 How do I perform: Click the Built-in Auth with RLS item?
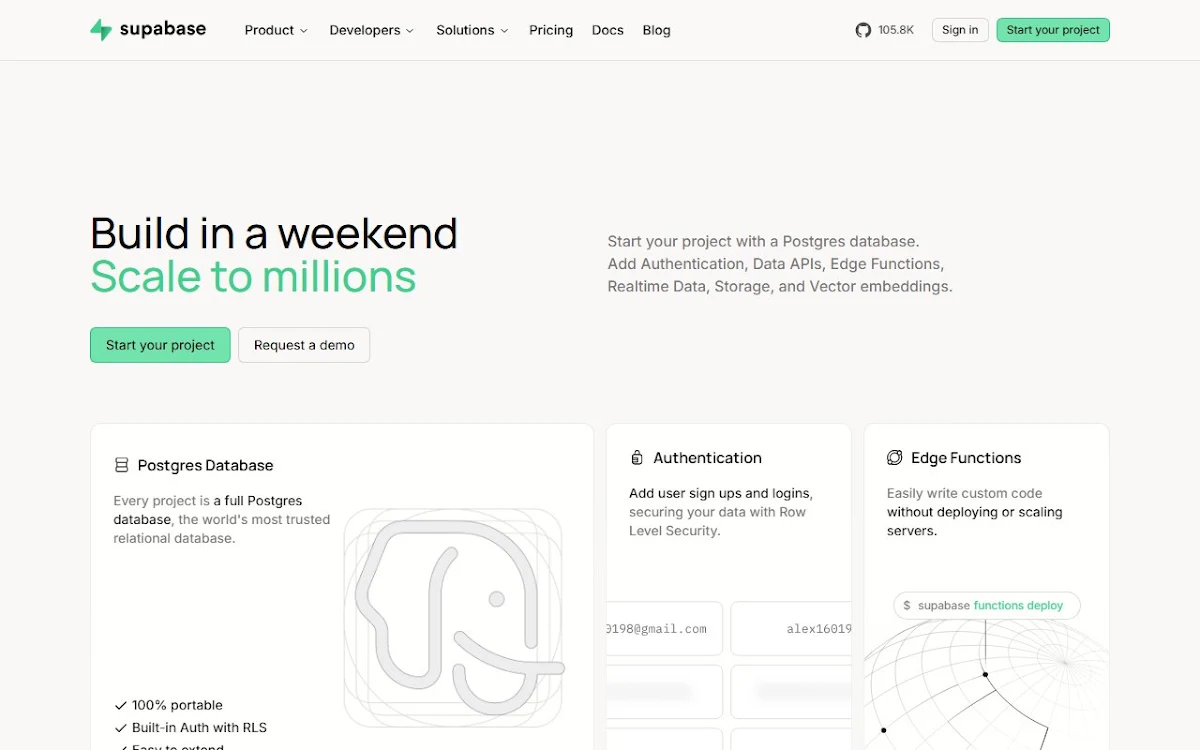tap(190, 728)
